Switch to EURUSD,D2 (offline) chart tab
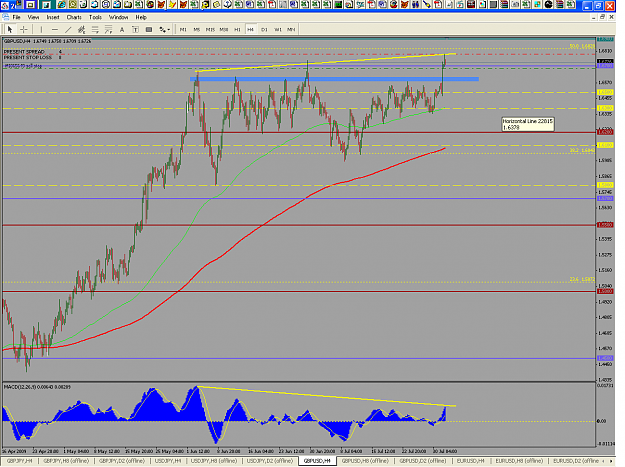The height and width of the screenshot is (467, 625). coord(576,461)
